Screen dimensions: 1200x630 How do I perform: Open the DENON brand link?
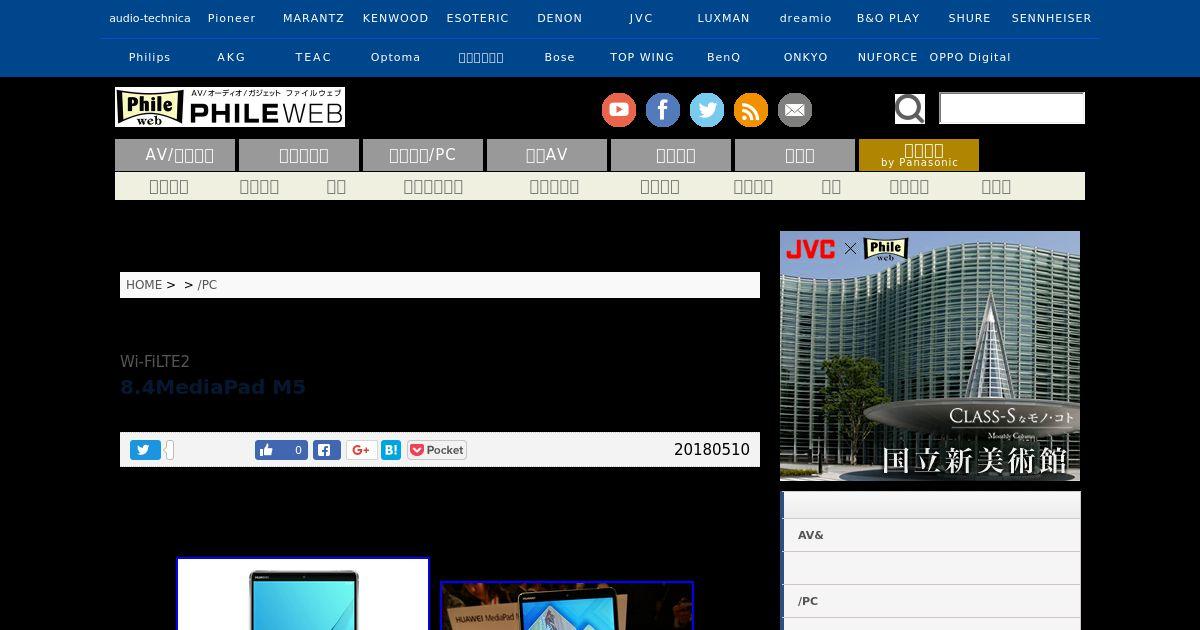click(x=560, y=18)
